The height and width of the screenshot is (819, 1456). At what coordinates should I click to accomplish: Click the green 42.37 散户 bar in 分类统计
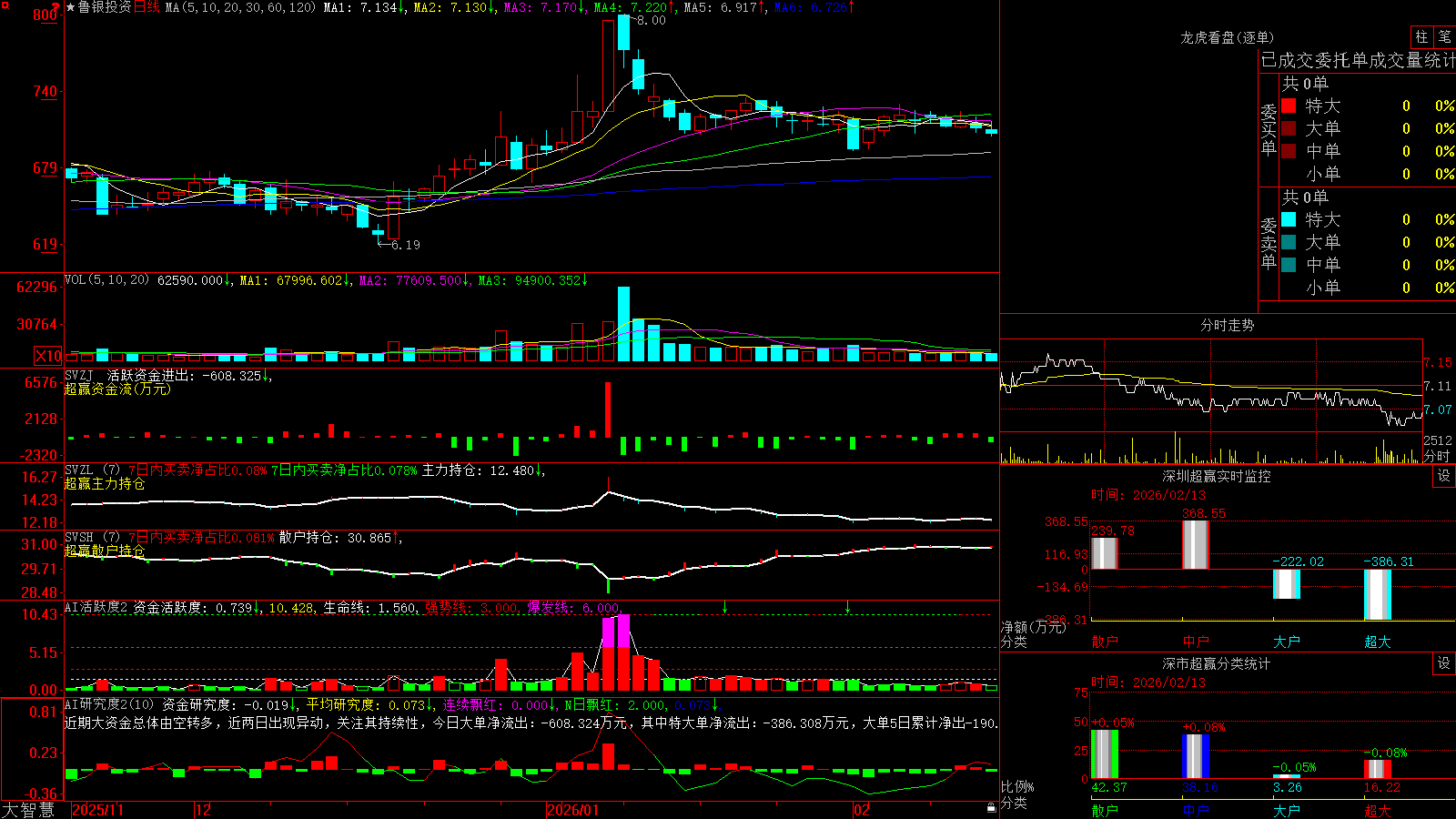pos(1105,754)
